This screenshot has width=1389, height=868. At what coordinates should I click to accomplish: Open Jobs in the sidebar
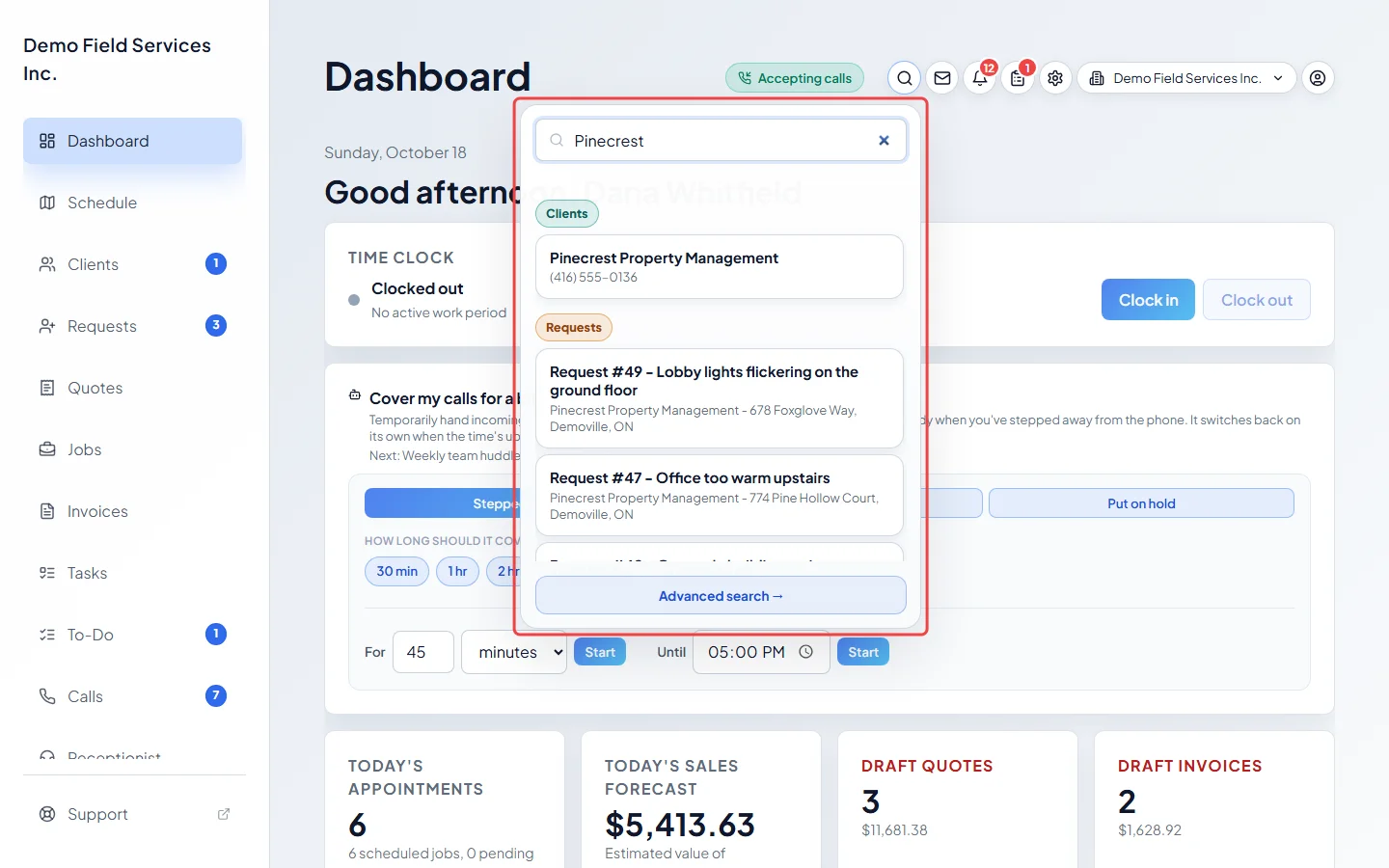pos(132,449)
